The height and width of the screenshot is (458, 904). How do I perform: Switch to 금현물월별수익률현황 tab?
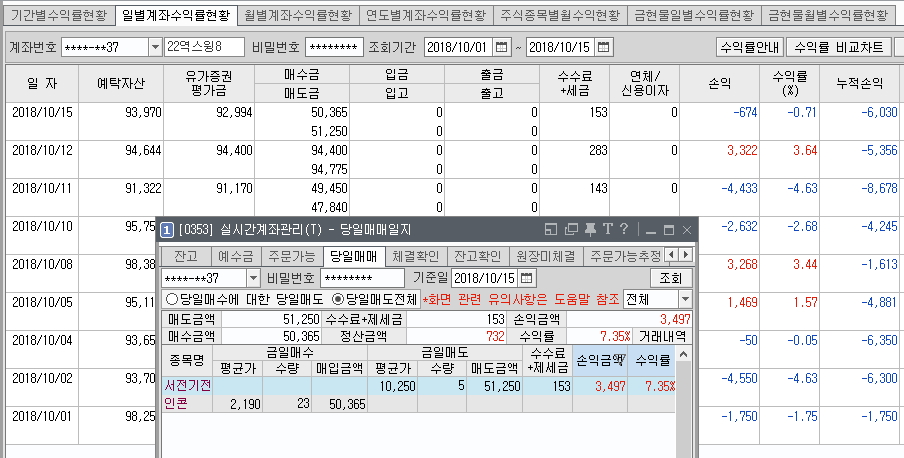click(827, 16)
